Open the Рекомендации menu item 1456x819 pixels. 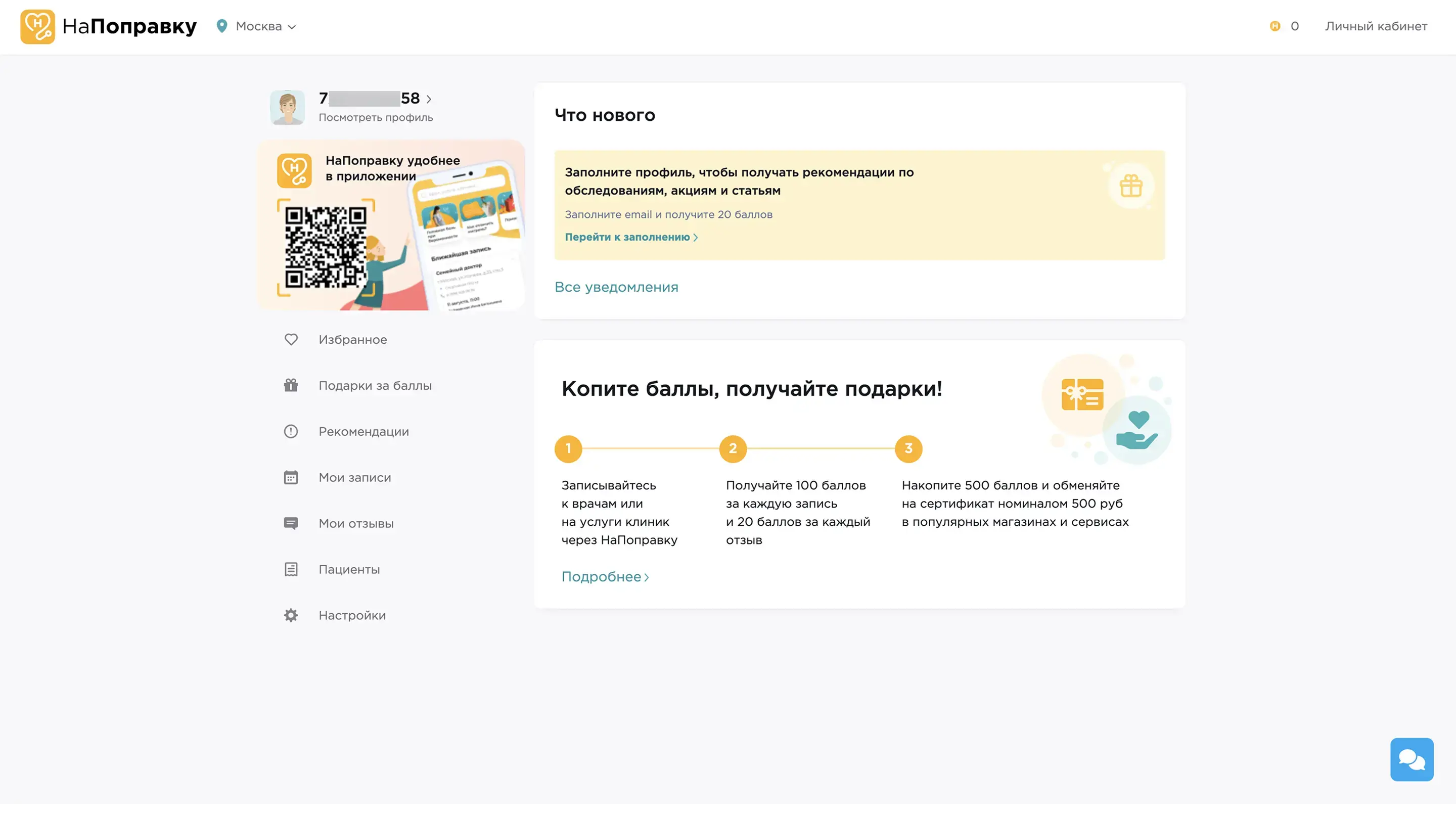pyautogui.click(x=363, y=432)
